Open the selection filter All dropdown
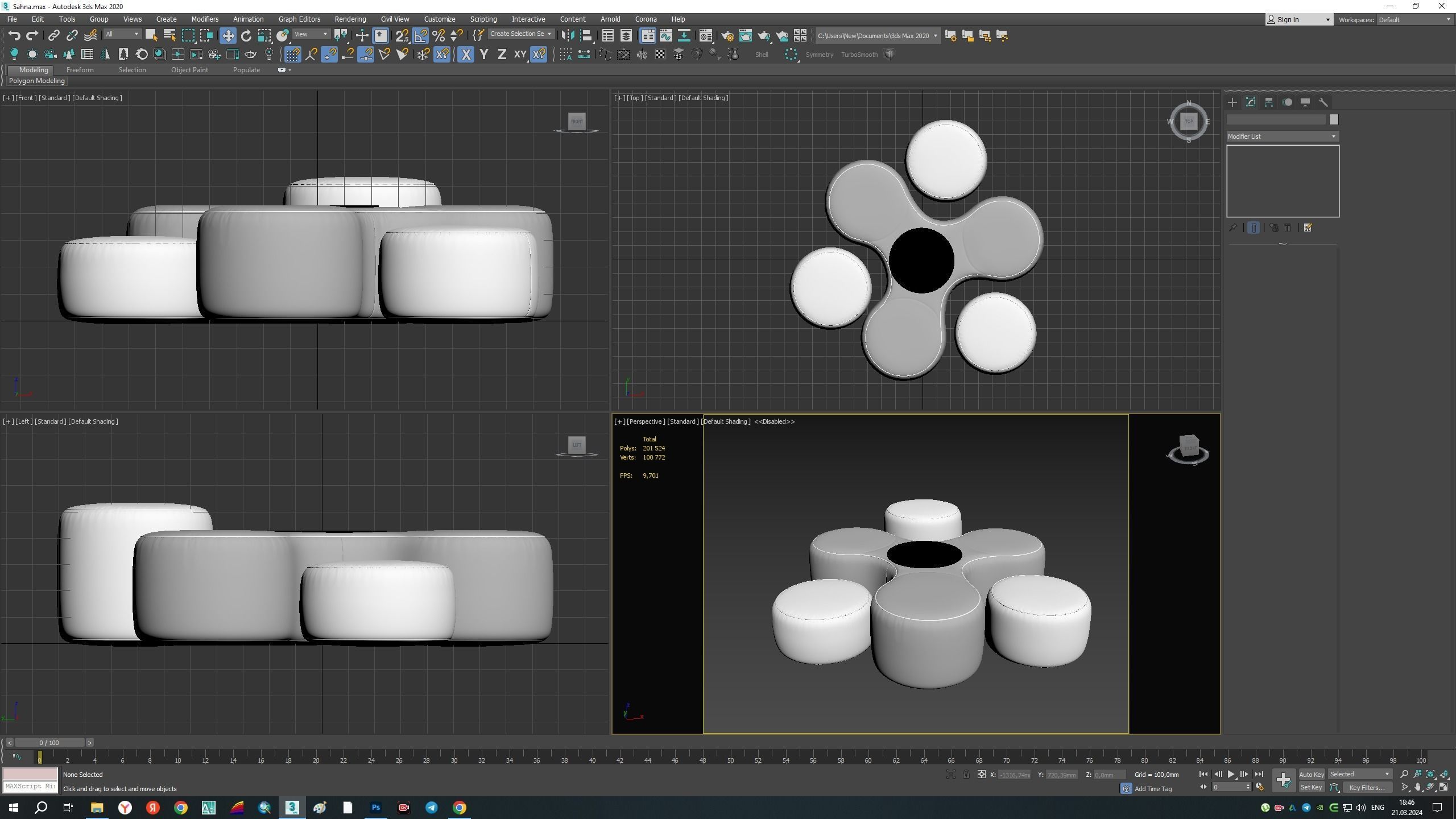 click(122, 35)
